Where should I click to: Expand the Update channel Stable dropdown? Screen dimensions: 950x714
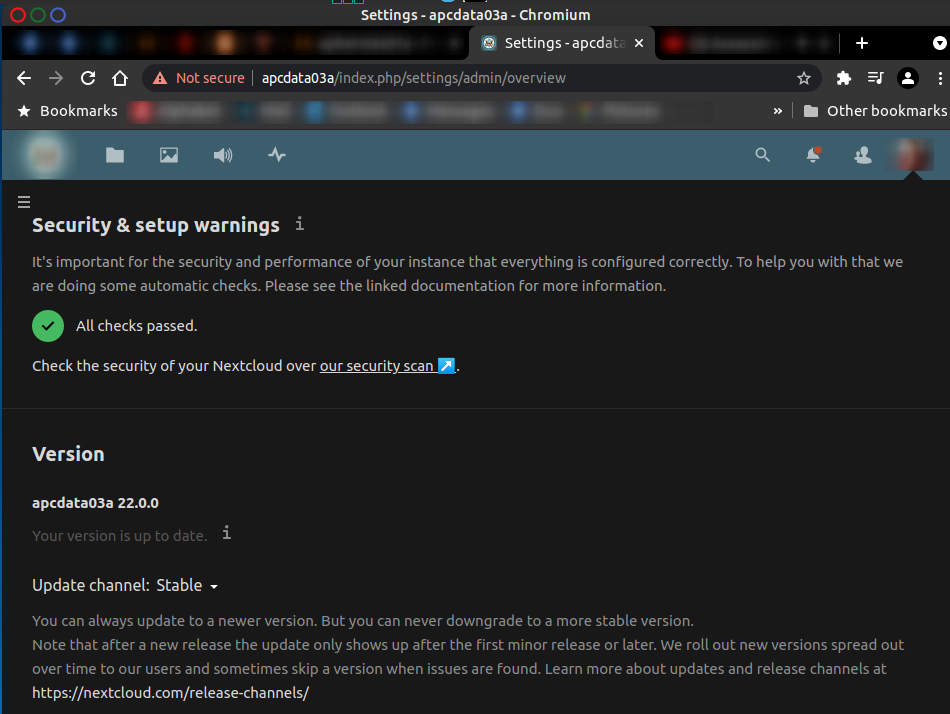click(x=187, y=586)
